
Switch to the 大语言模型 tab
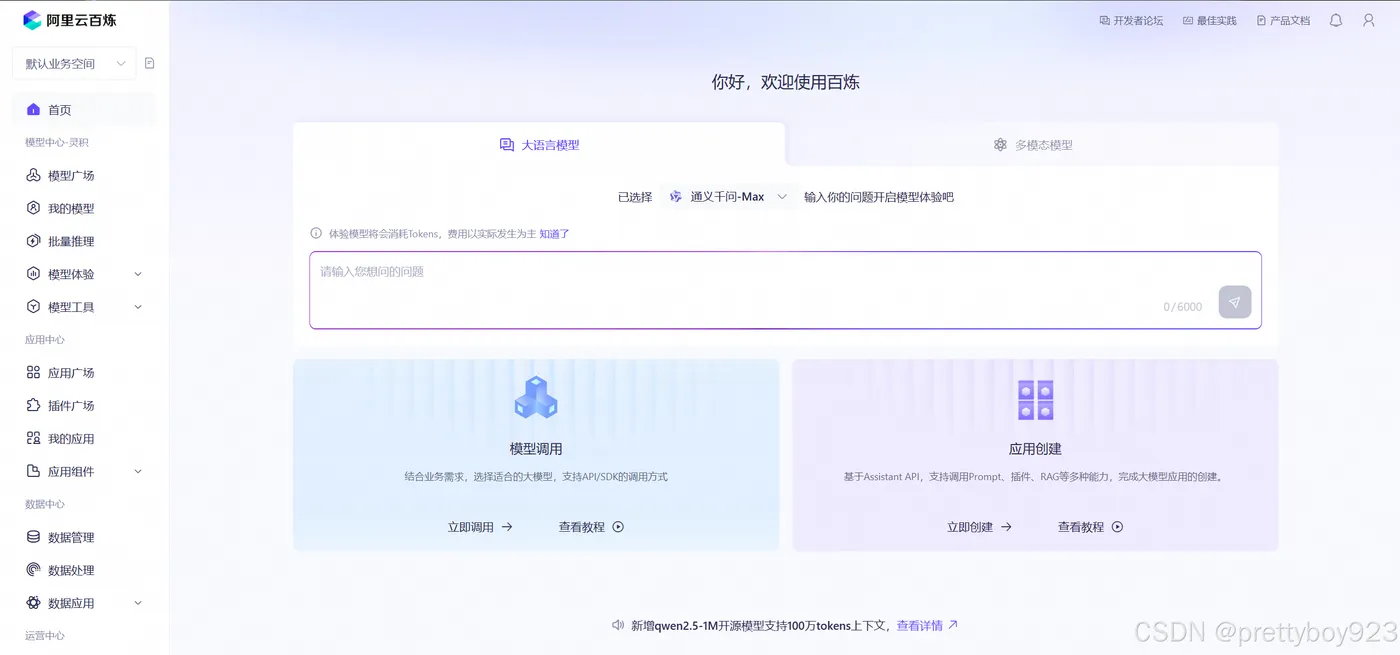[x=539, y=145]
